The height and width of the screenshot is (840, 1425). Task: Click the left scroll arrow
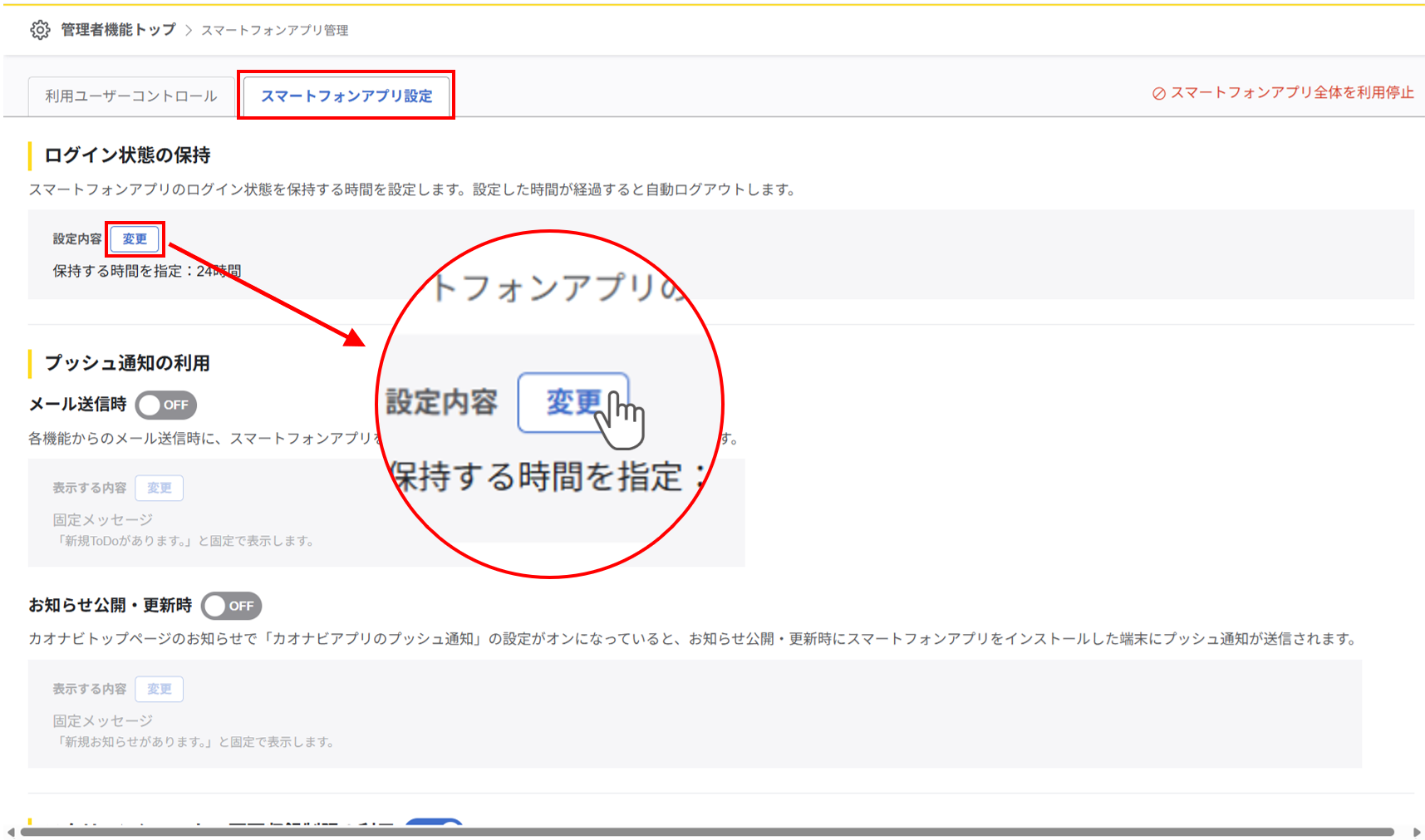pos(11,832)
